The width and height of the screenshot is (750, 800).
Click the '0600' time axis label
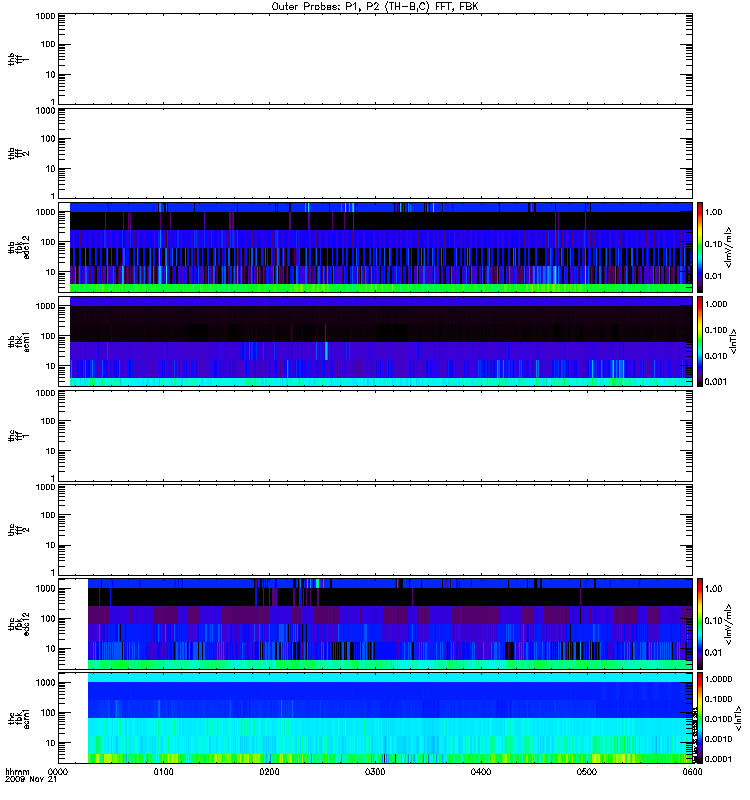[692, 772]
